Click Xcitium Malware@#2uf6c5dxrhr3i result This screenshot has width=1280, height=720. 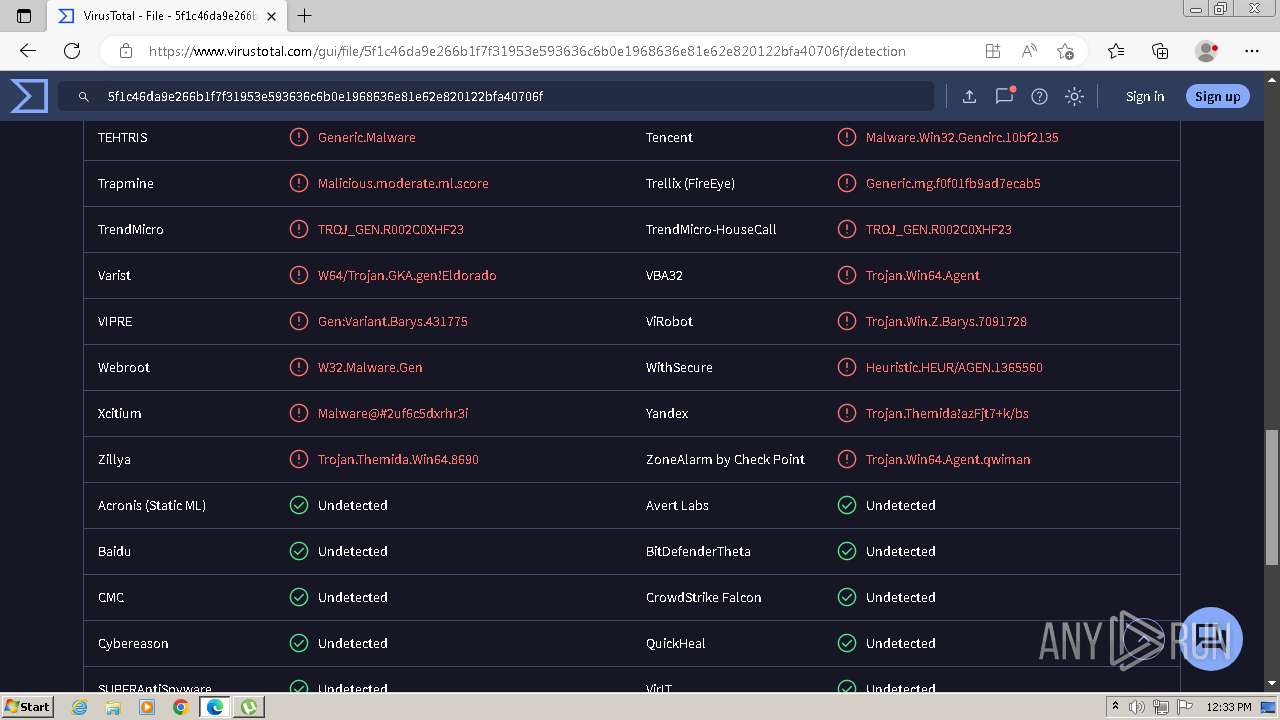[x=393, y=413]
